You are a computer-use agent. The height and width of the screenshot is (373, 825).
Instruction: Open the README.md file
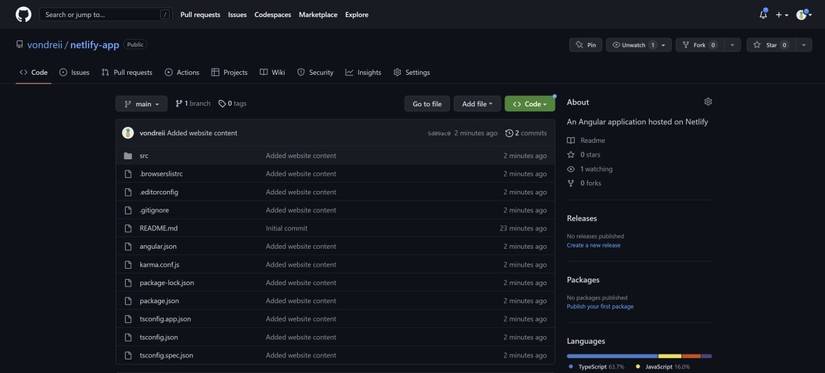158,228
